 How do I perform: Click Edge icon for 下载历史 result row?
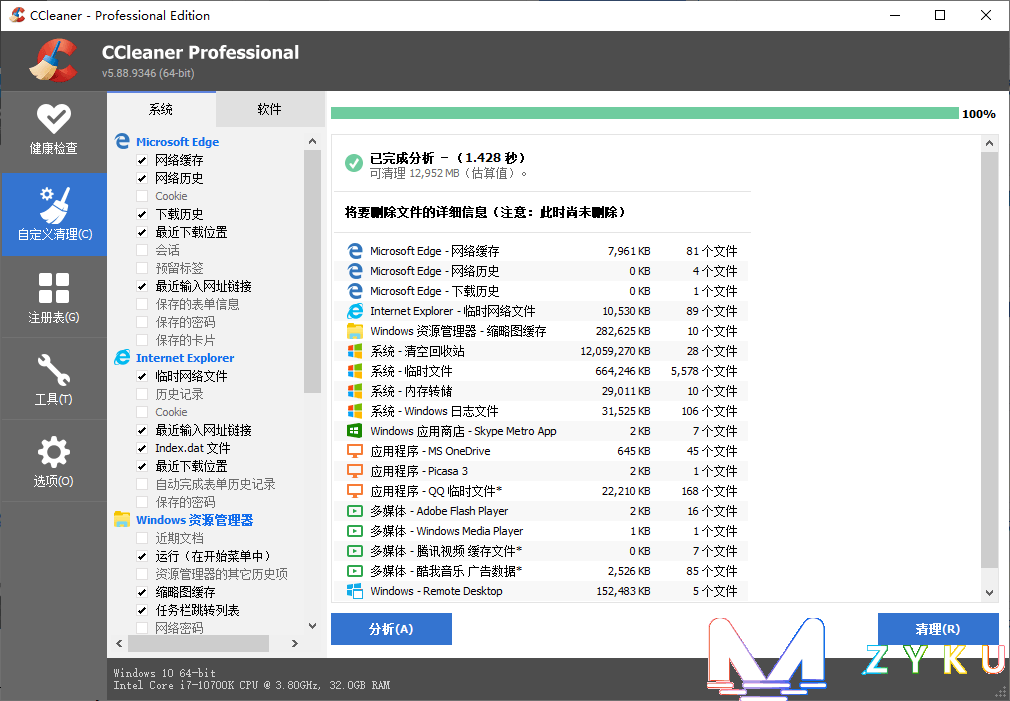355,291
